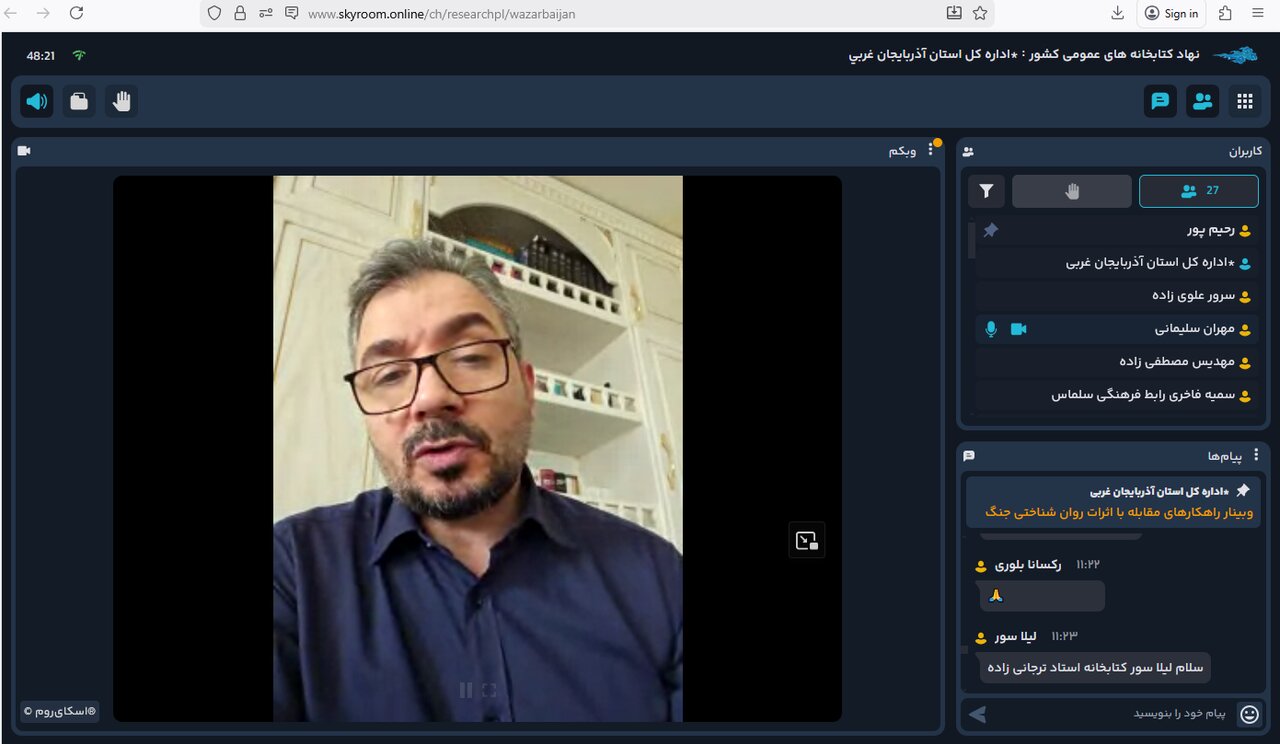Select user اداره کل استان آذربایجان غربی

pyautogui.click(x=1116, y=263)
